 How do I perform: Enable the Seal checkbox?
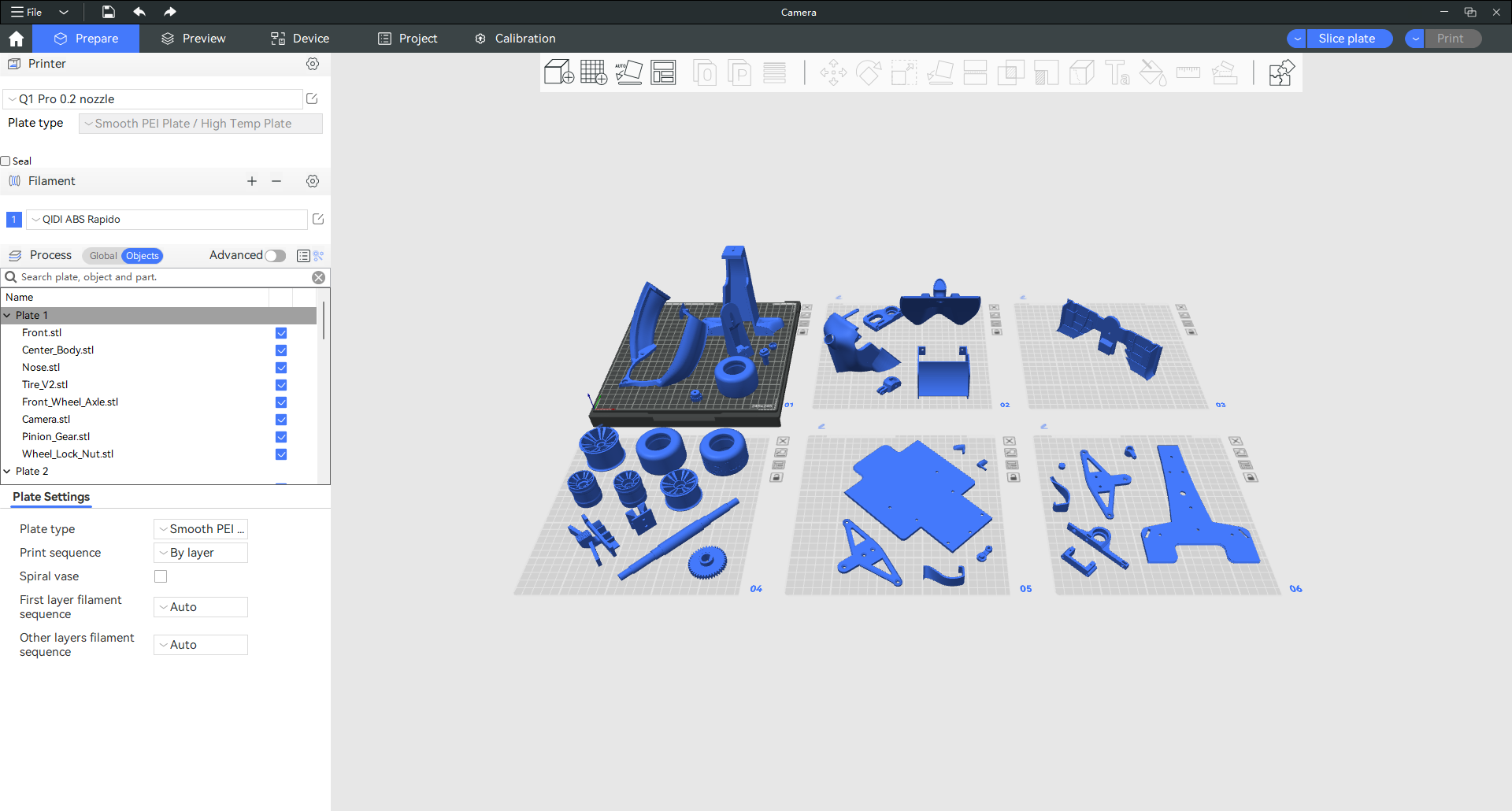pos(6,161)
